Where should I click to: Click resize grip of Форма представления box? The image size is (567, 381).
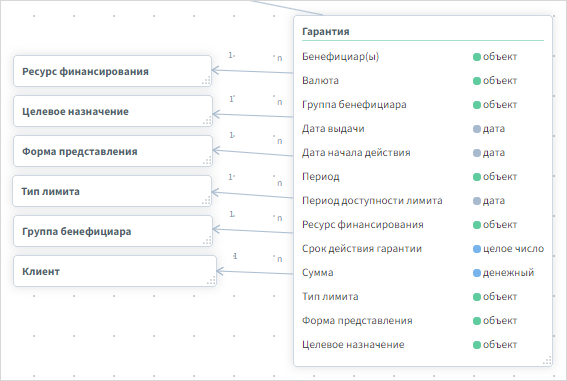tap(208, 161)
